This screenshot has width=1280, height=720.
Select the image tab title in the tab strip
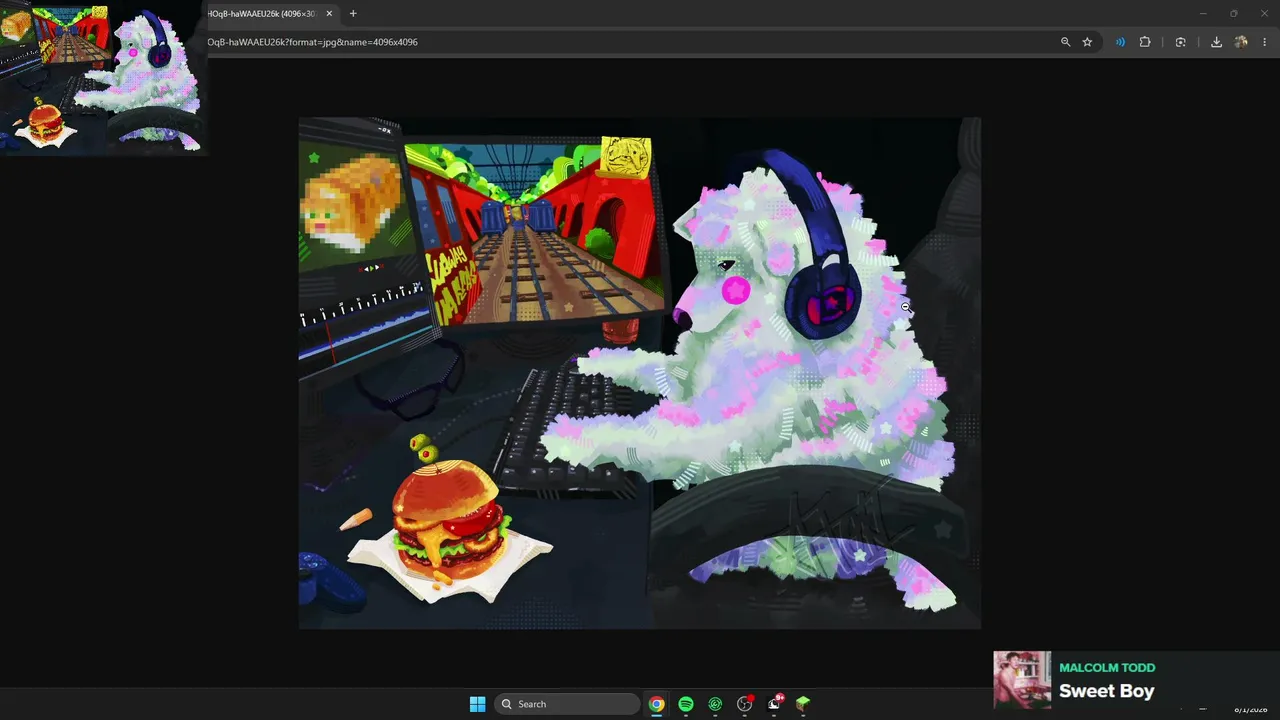tap(262, 13)
